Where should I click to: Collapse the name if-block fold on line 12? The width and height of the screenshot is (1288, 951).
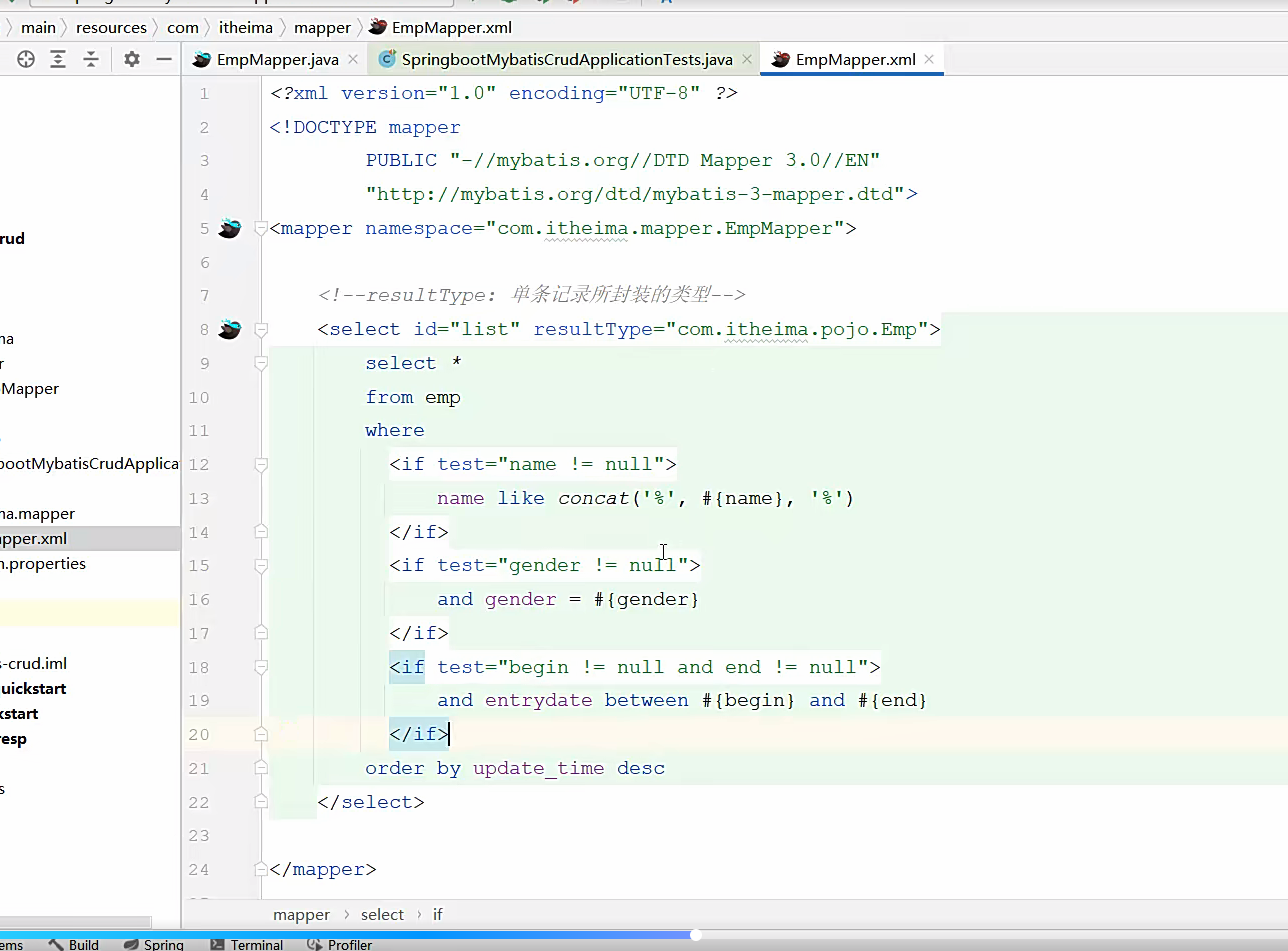[261, 464]
